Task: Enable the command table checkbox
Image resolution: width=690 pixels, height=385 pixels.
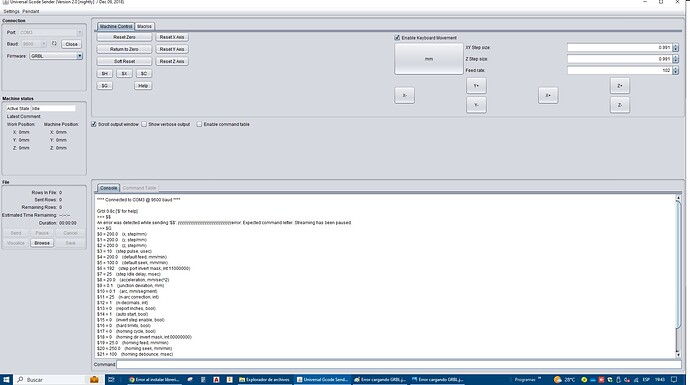Action: point(199,125)
